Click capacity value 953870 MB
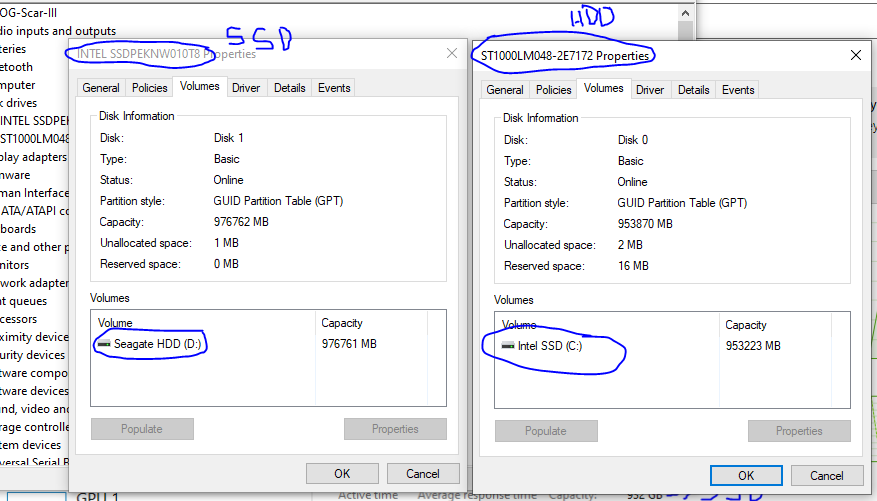The height and width of the screenshot is (501, 877). pyautogui.click(x=645, y=224)
